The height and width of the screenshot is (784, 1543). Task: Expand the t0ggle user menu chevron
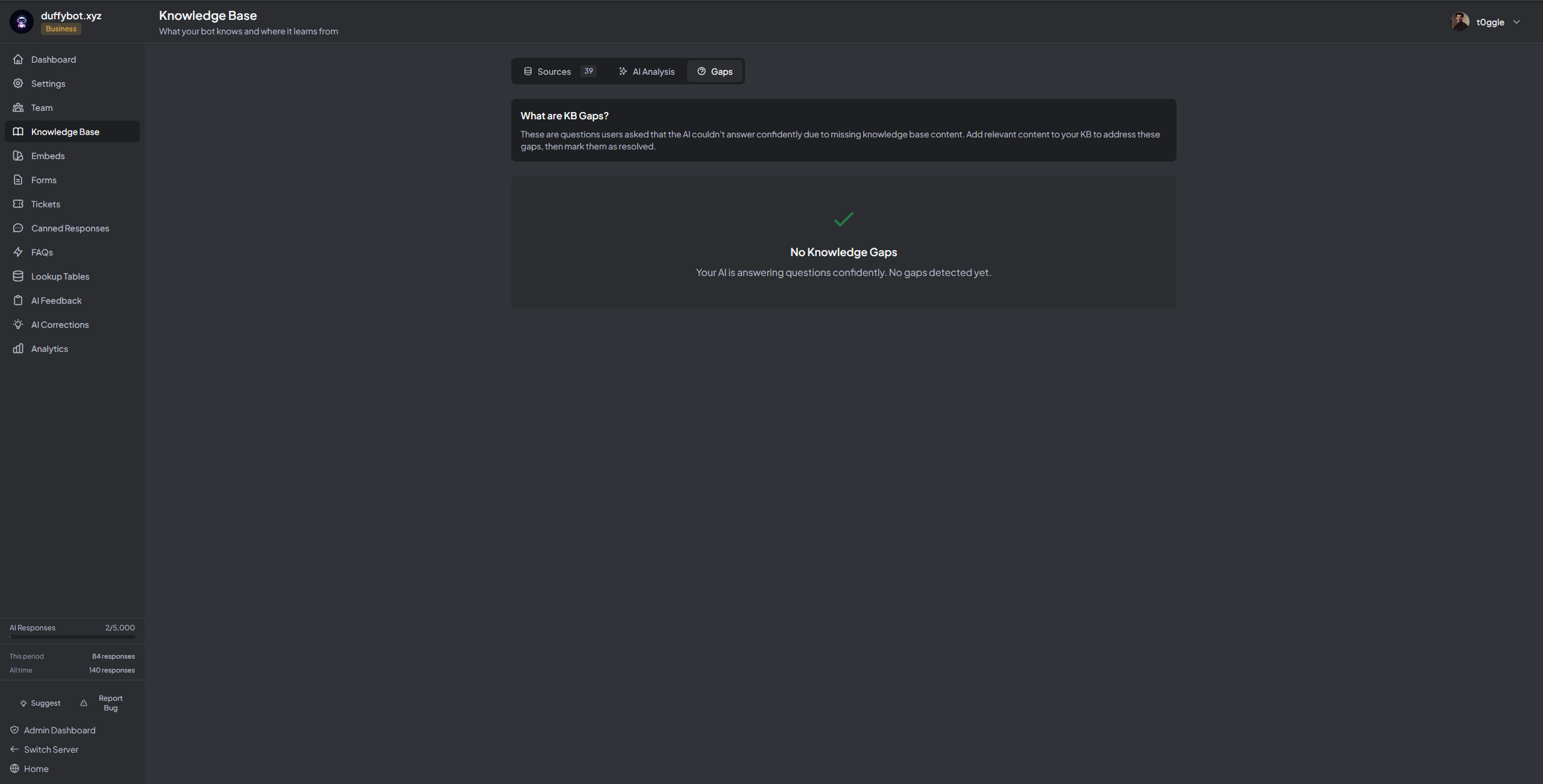point(1516,22)
